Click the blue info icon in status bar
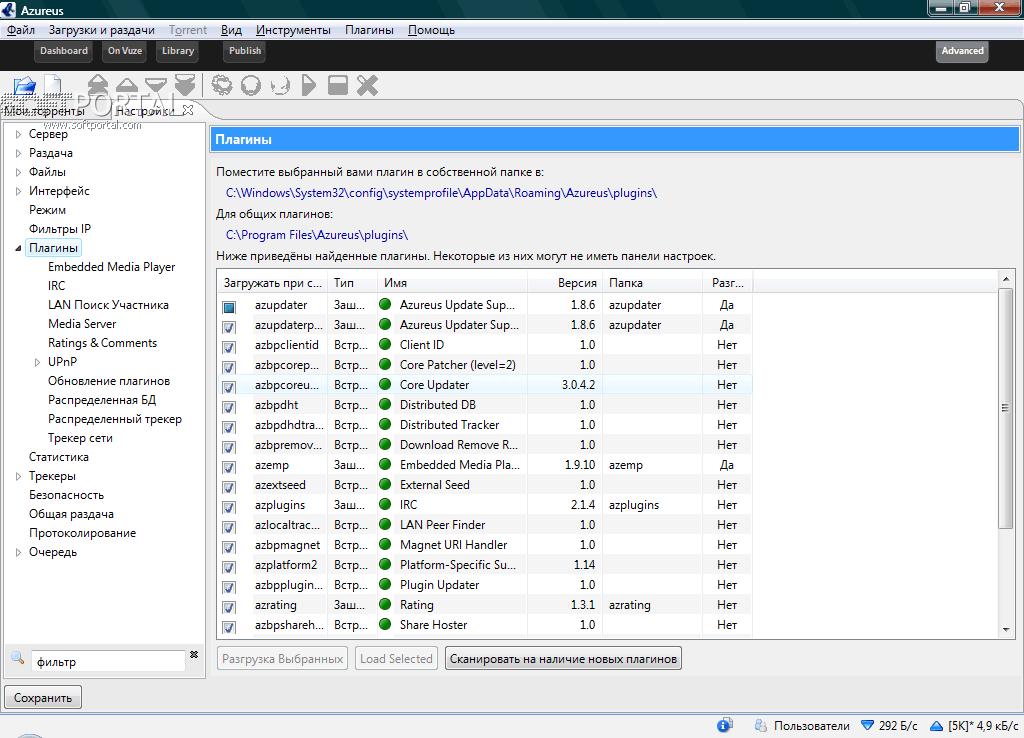The width and height of the screenshot is (1024, 738). tap(724, 725)
